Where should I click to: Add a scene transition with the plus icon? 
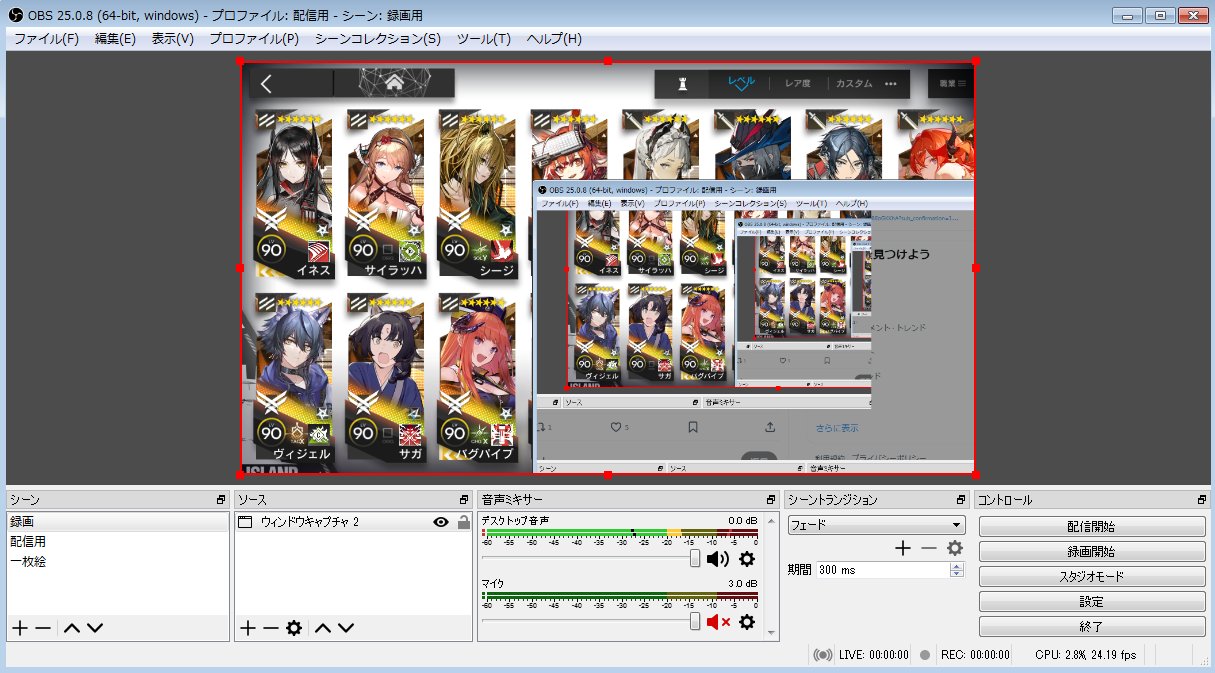(903, 548)
